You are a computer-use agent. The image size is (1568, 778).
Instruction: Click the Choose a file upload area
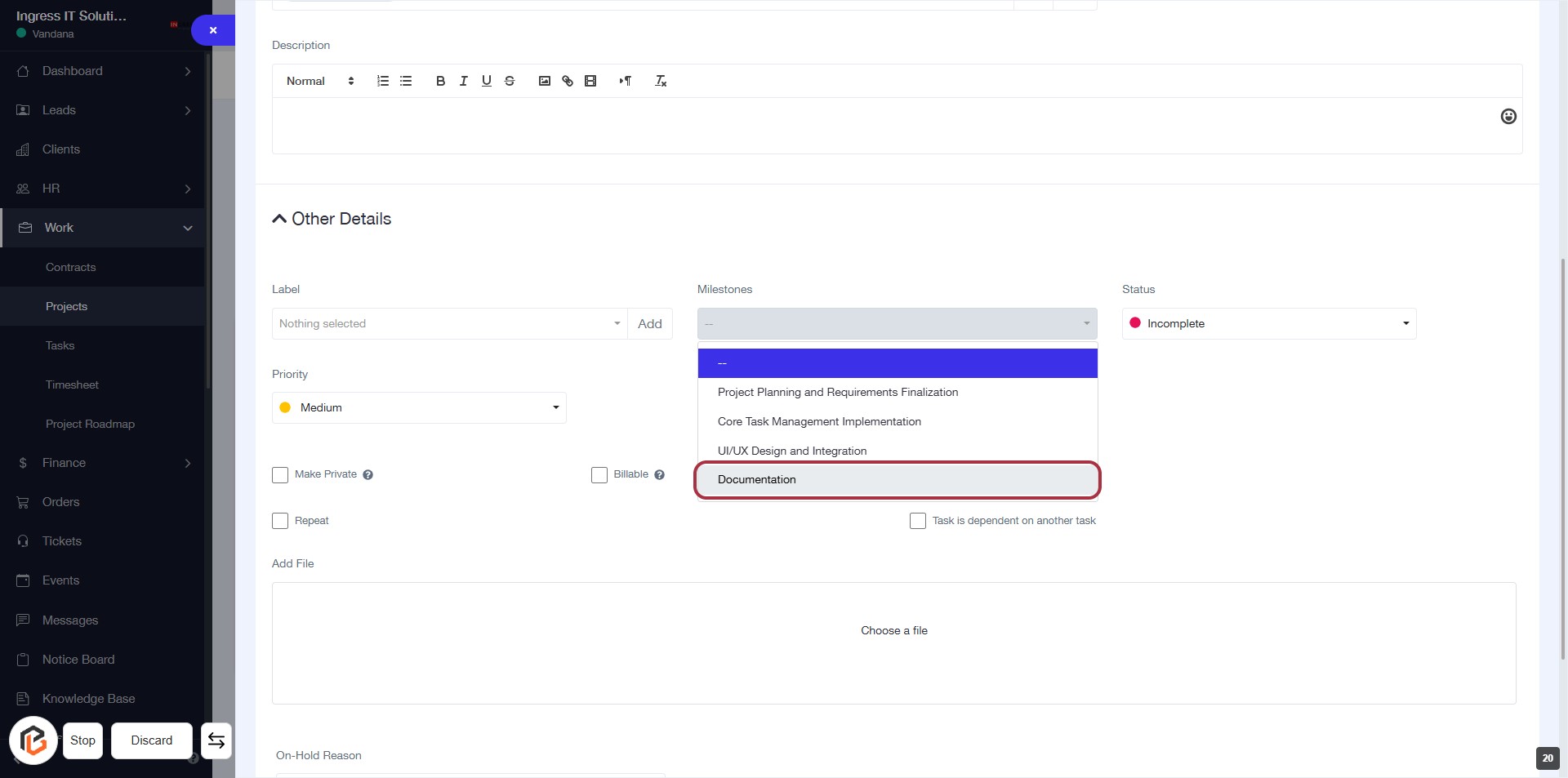click(x=893, y=630)
